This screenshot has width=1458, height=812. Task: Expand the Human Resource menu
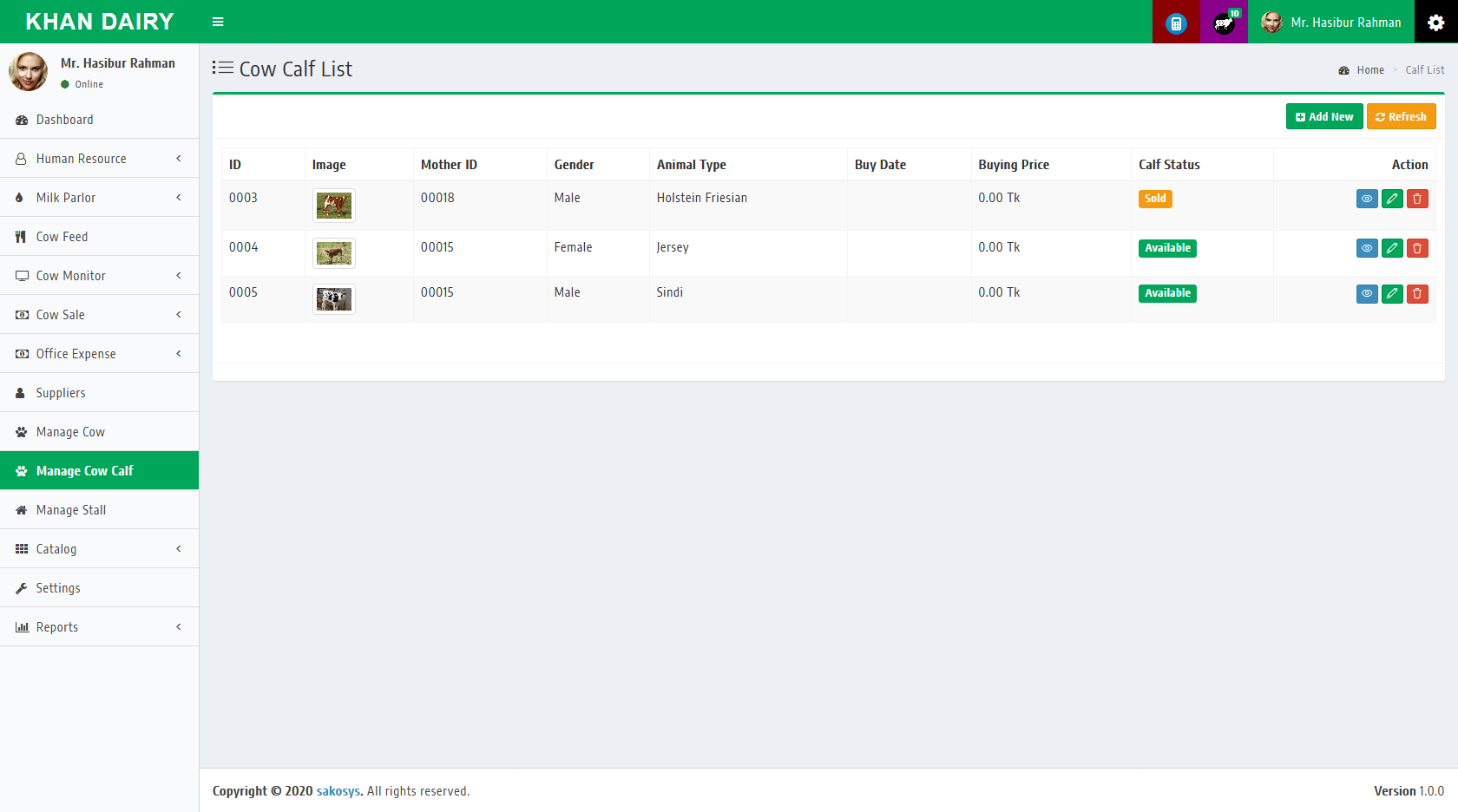point(99,159)
